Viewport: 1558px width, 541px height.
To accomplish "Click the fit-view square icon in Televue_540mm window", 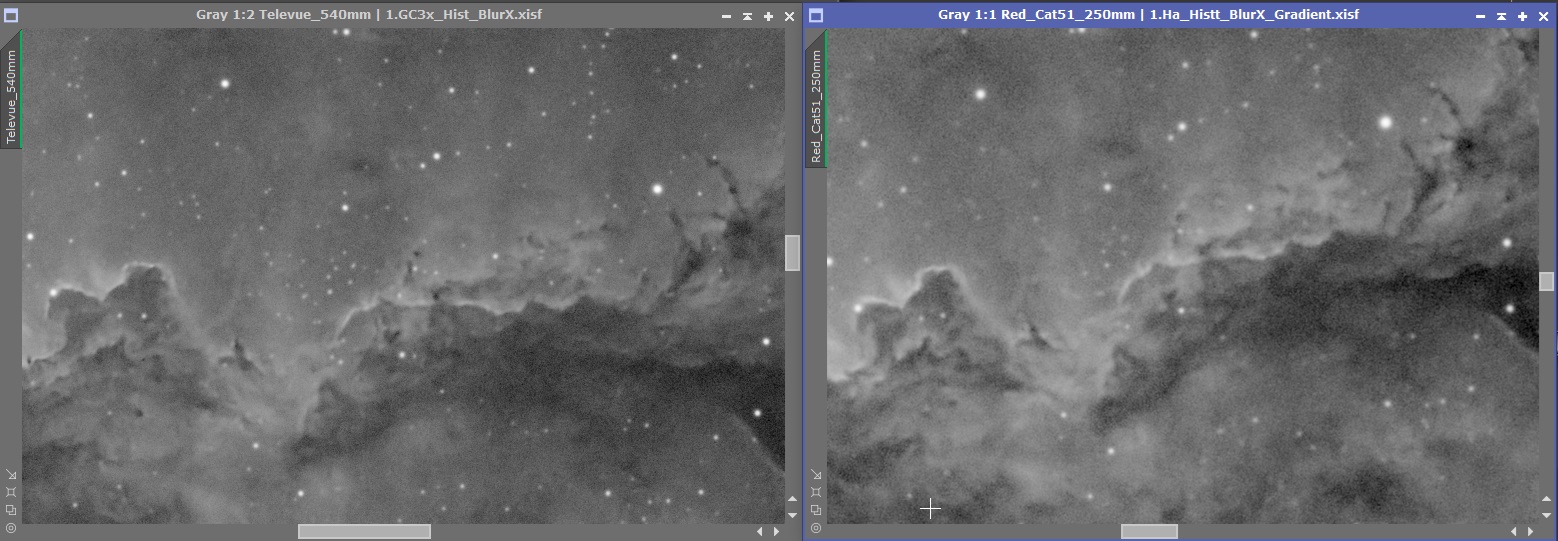I will pyautogui.click(x=11, y=492).
